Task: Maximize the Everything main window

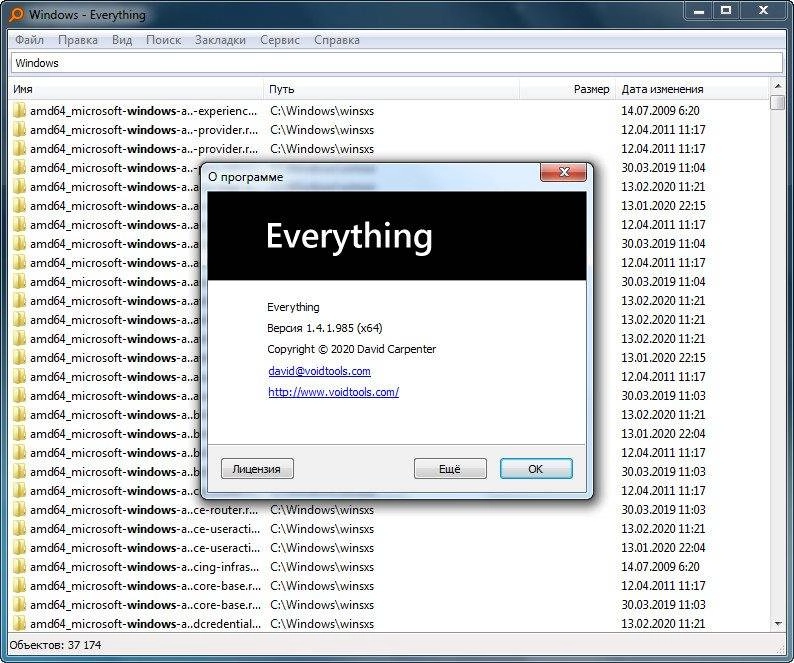Action: pos(726,11)
